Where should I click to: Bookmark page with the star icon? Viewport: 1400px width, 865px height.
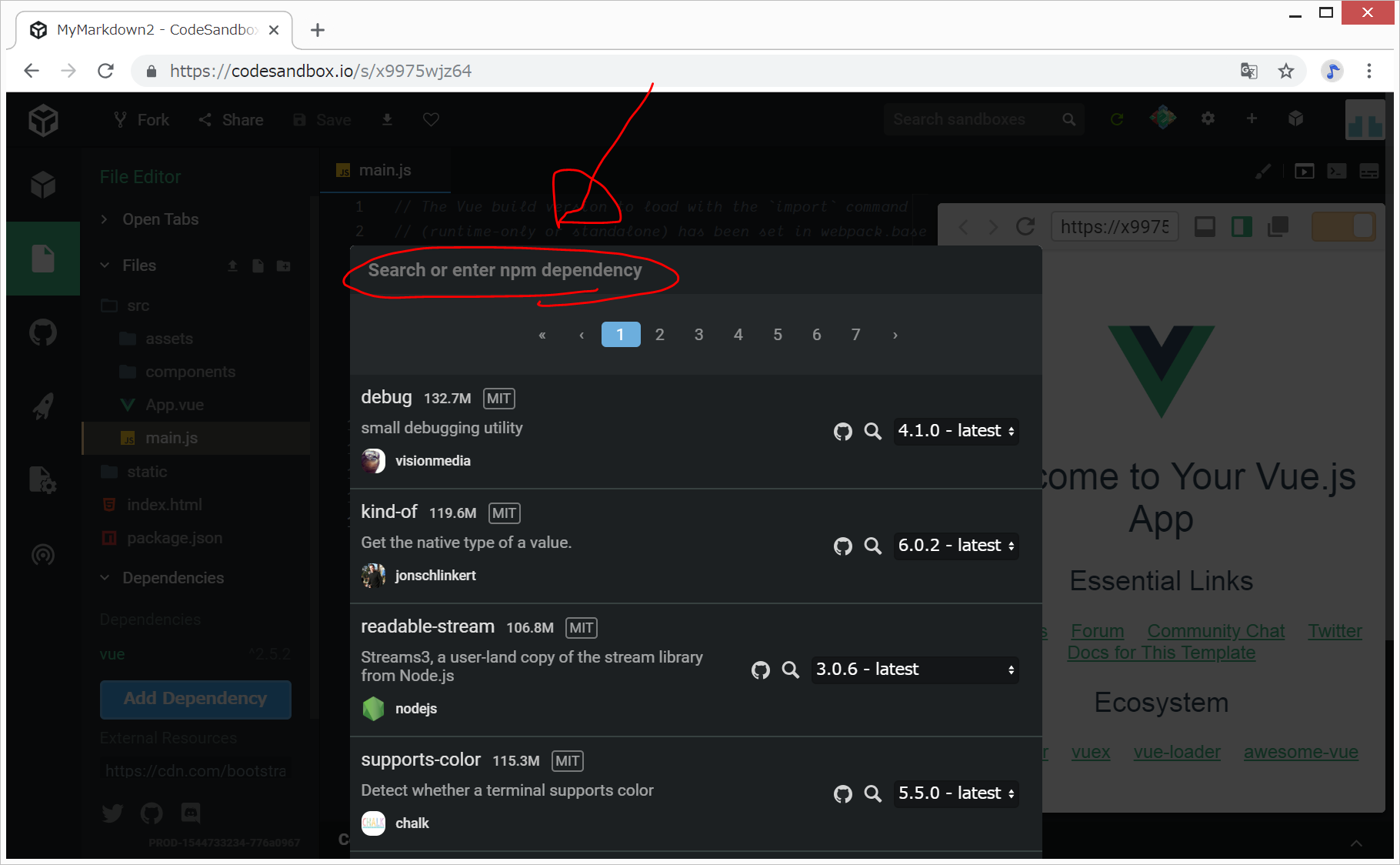coord(1285,72)
